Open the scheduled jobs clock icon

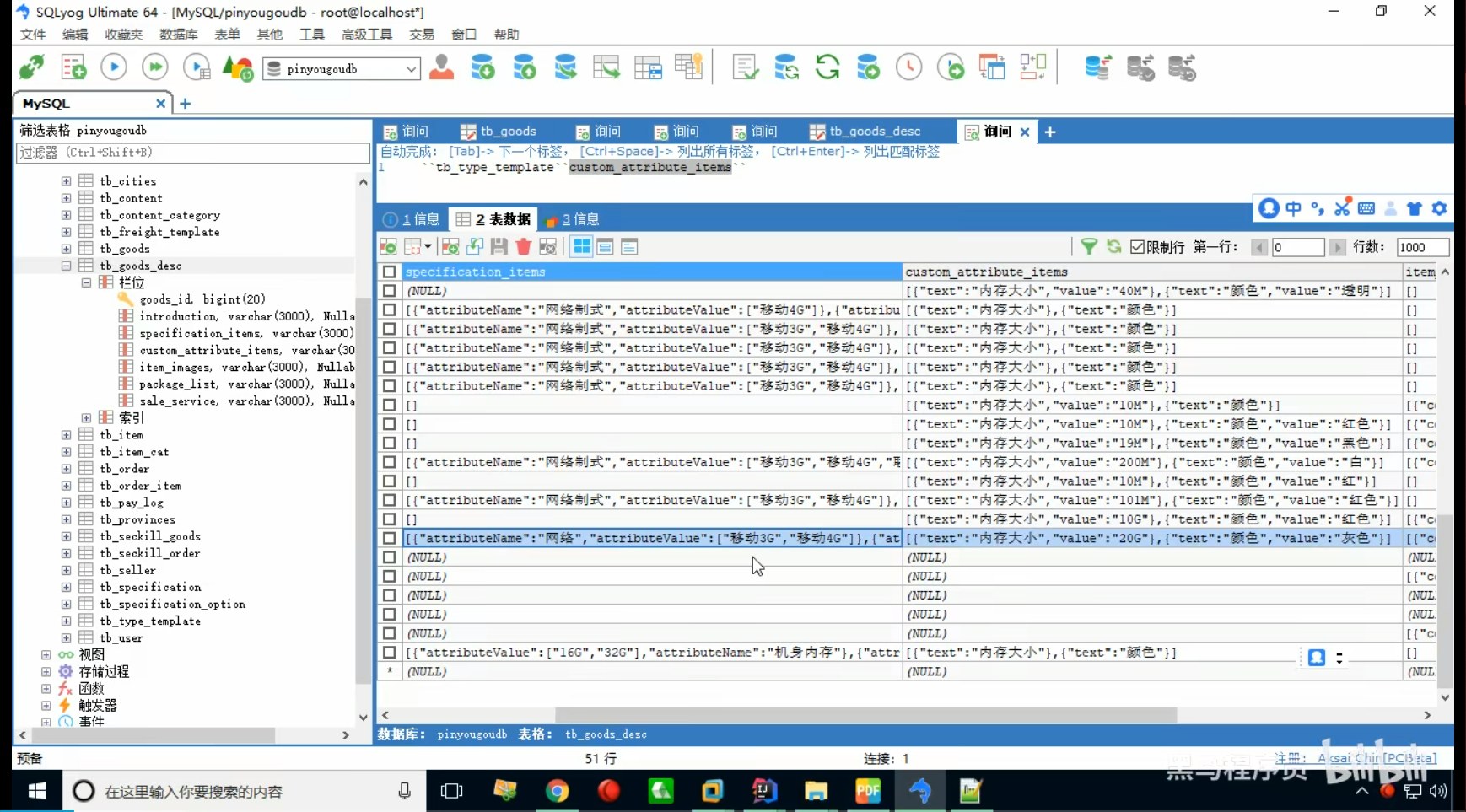coord(909,67)
